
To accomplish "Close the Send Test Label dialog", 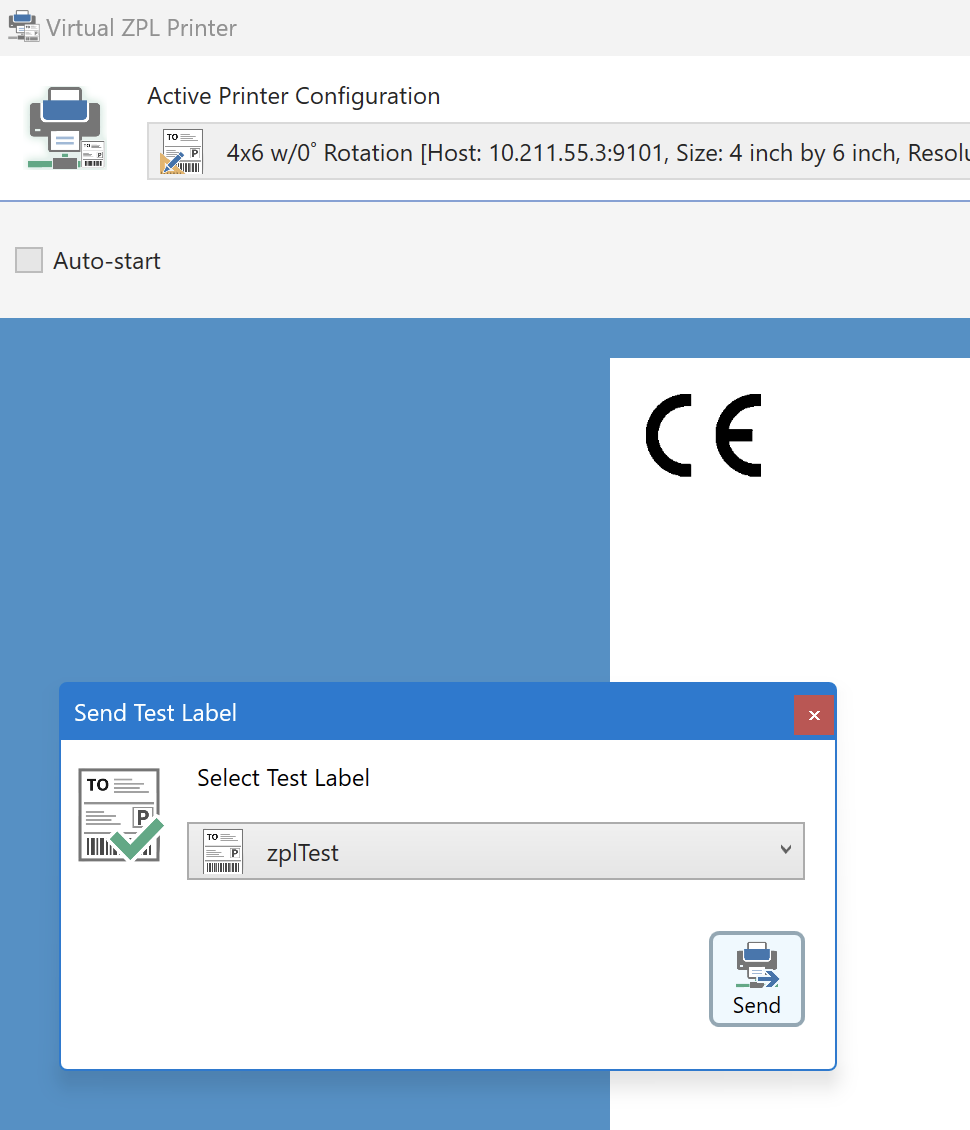I will point(813,715).
